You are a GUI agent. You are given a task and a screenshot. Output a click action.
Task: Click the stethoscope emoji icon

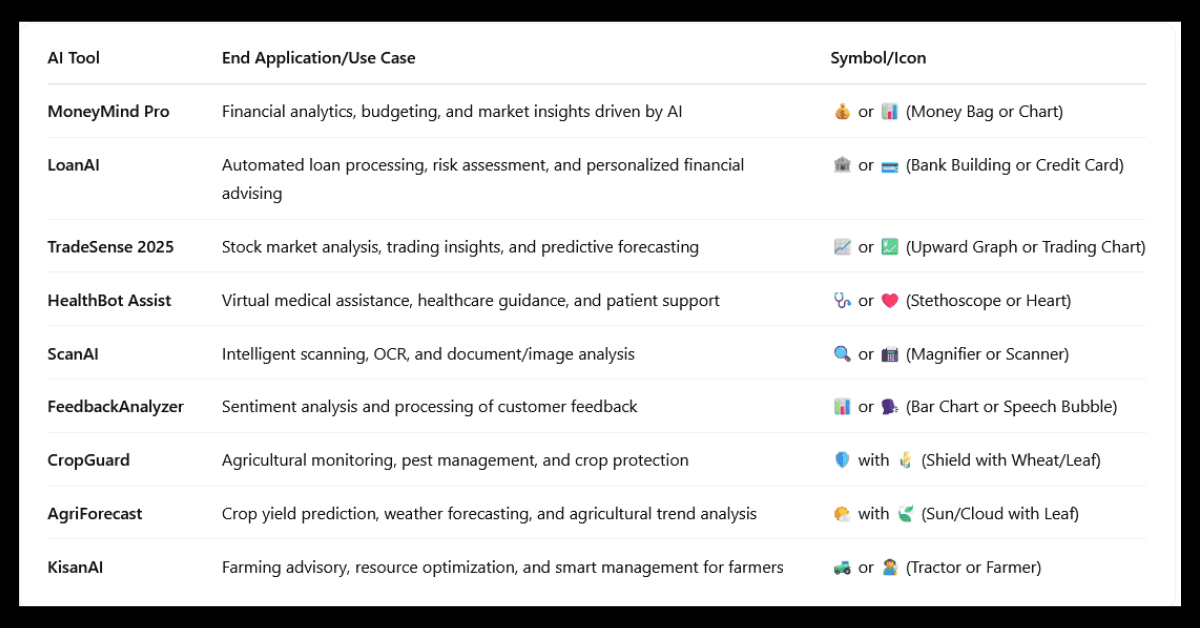coord(842,300)
